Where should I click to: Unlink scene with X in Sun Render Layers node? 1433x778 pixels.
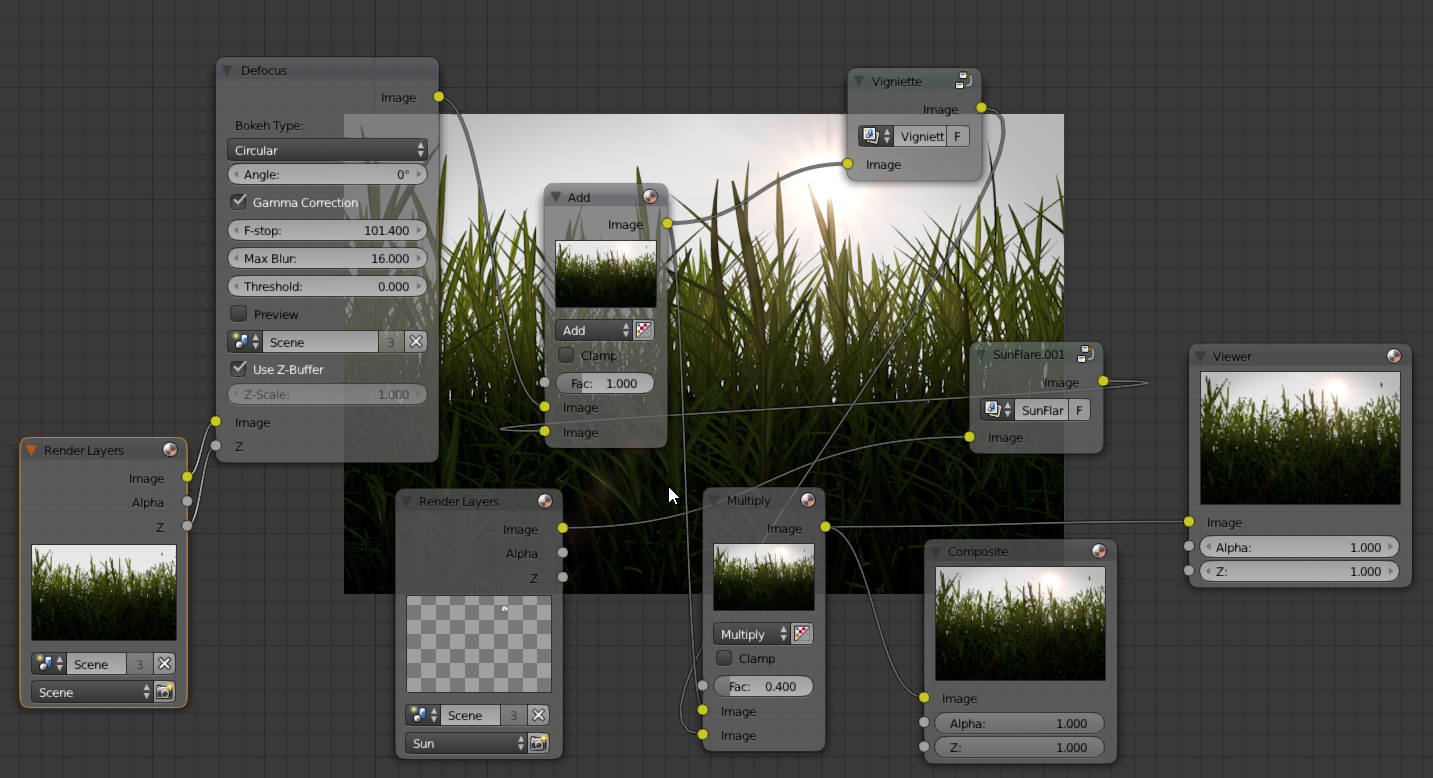(539, 715)
